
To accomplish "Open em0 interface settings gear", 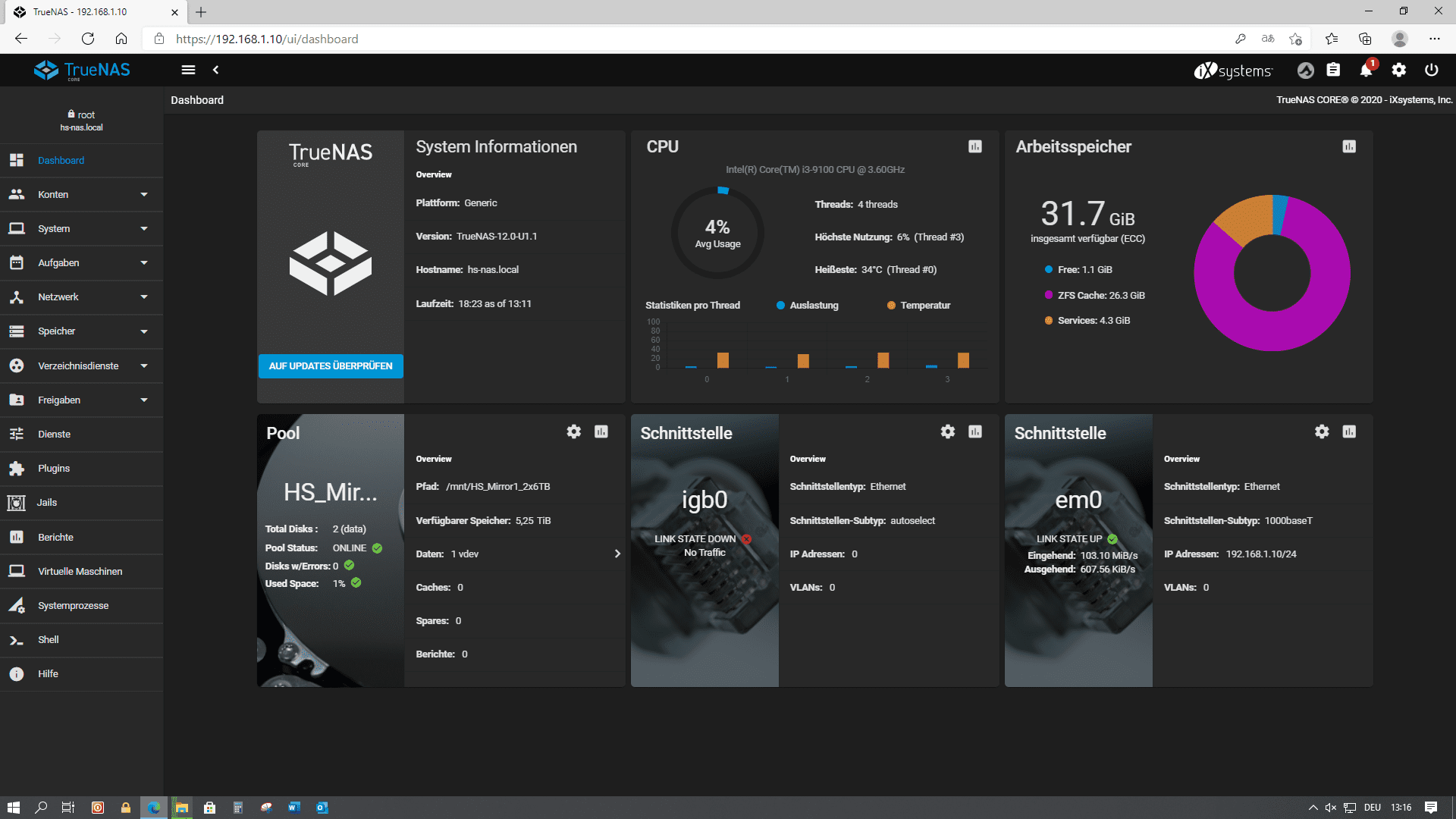I will 1322,431.
